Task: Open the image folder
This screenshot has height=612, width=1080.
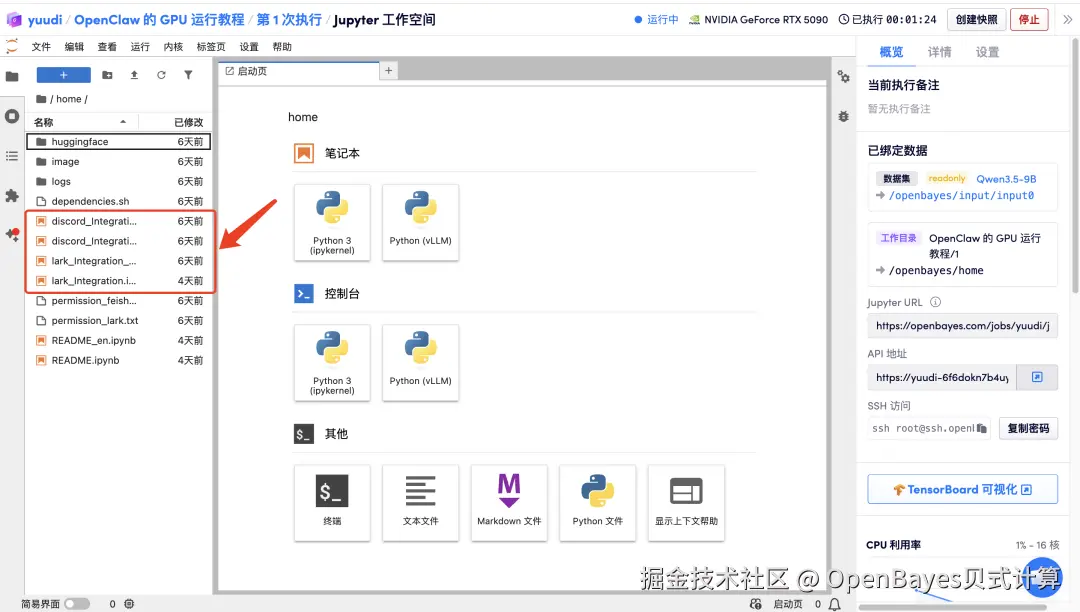Action: (118, 162)
